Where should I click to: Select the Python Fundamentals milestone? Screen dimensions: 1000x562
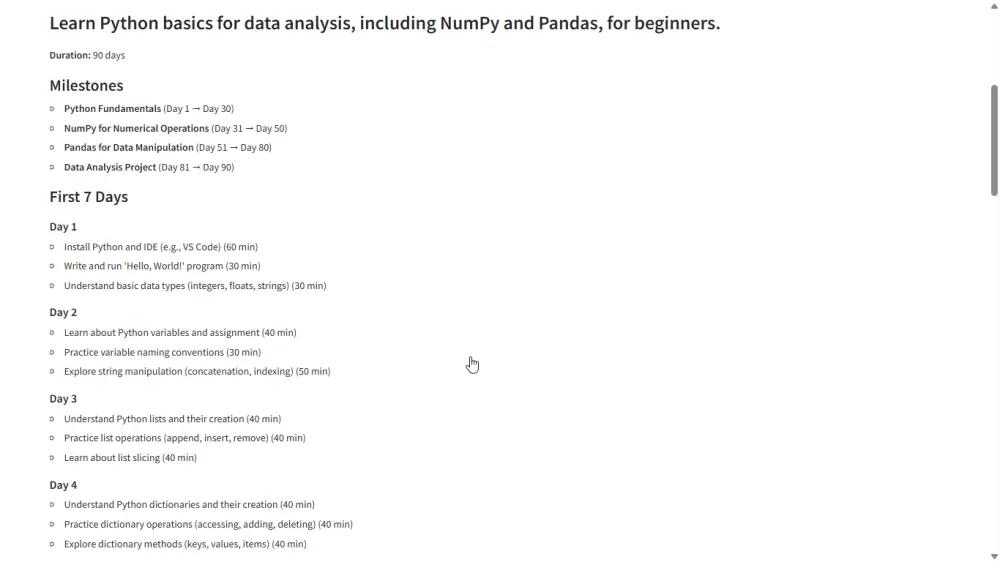point(149,108)
